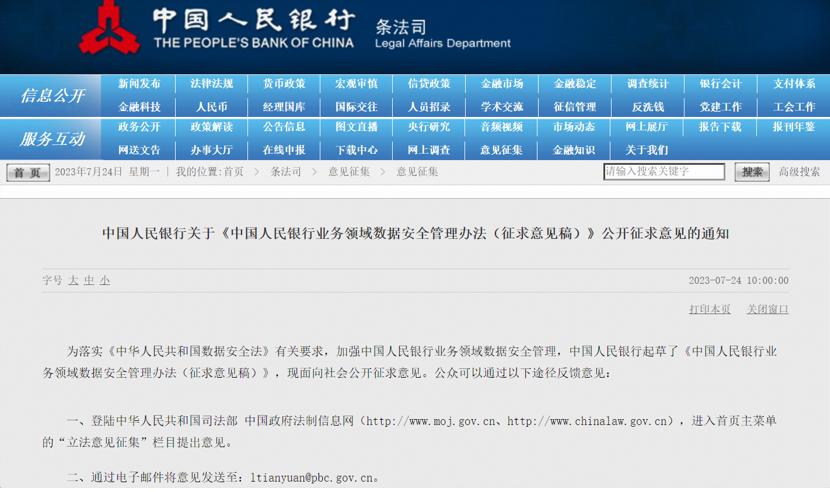Image resolution: width=830 pixels, height=492 pixels.
Task: Open the 新闻发布 menu item
Action: click(139, 84)
